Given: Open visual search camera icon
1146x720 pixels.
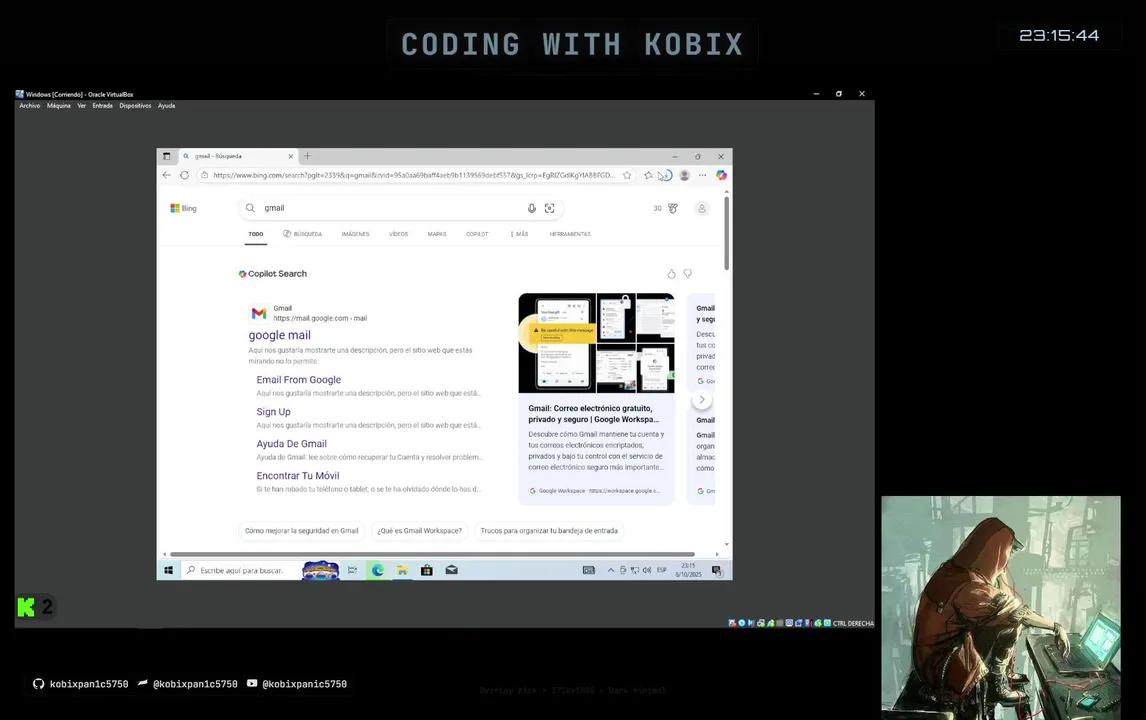Looking at the screenshot, I should pyautogui.click(x=550, y=208).
